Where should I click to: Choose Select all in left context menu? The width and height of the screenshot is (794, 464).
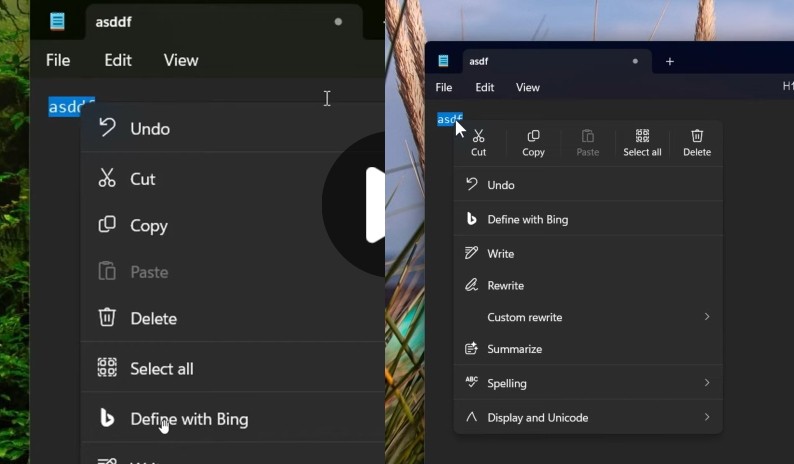tap(233, 369)
